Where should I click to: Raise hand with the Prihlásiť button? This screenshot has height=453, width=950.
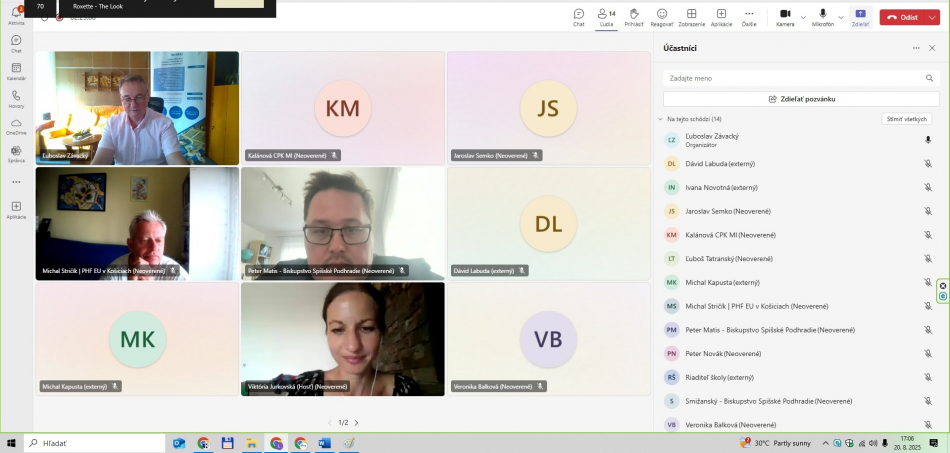(634, 17)
